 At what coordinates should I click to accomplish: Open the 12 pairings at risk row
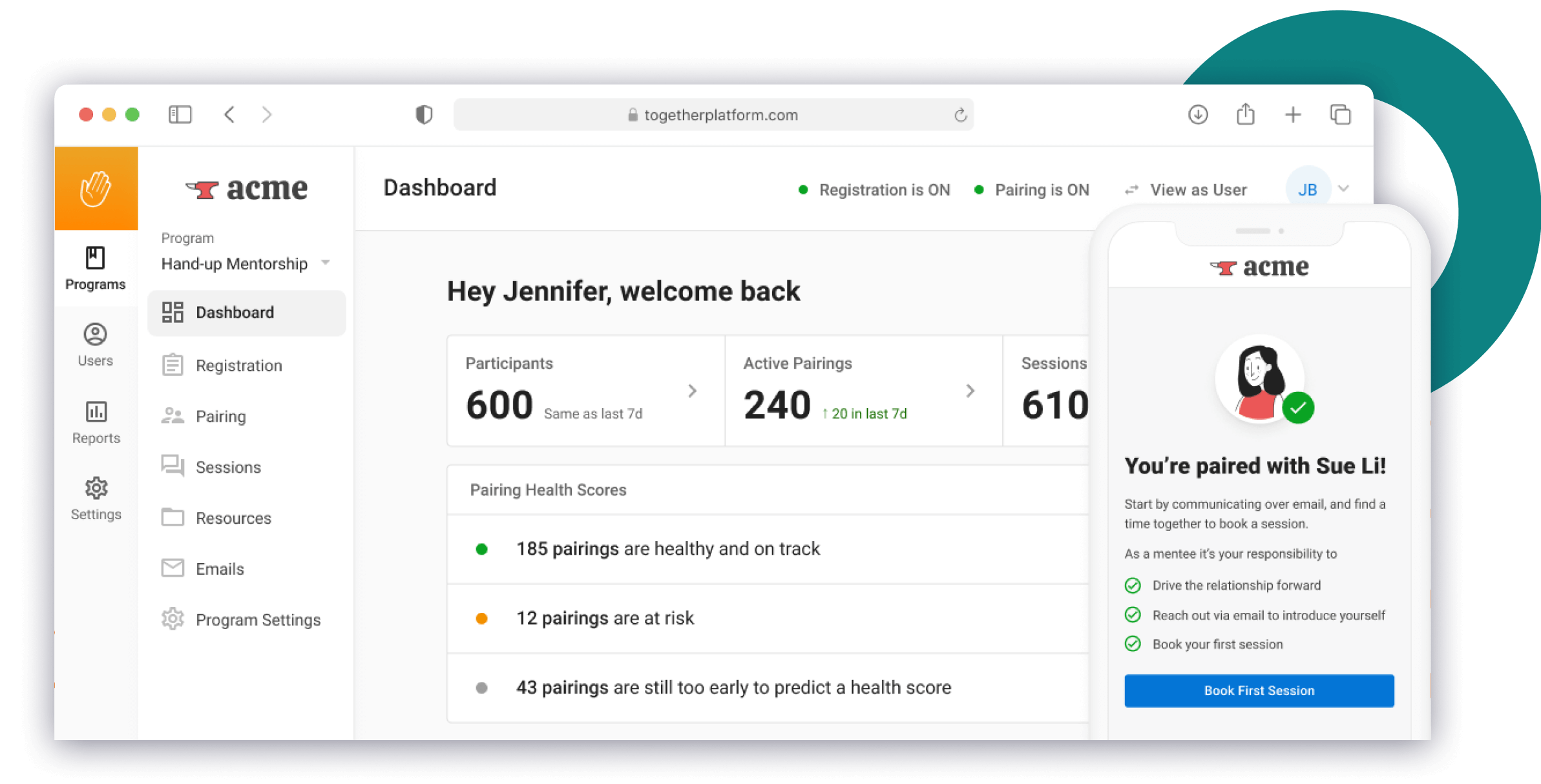click(768, 619)
